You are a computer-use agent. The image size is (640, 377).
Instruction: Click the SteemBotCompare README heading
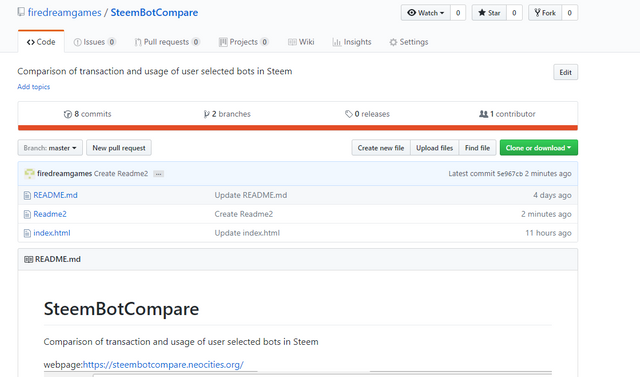pos(121,309)
